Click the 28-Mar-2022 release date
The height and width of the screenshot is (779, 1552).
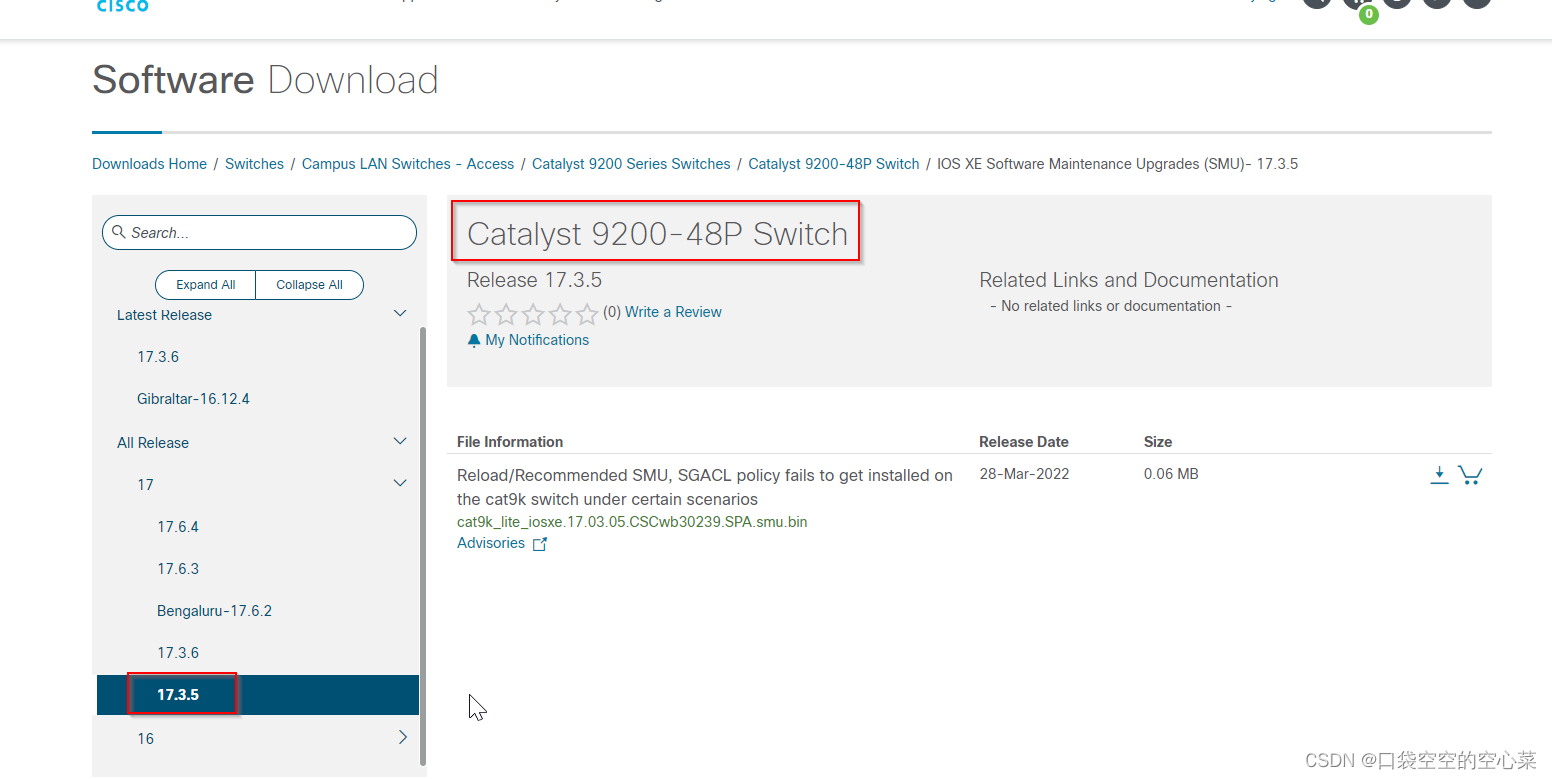tap(1024, 474)
